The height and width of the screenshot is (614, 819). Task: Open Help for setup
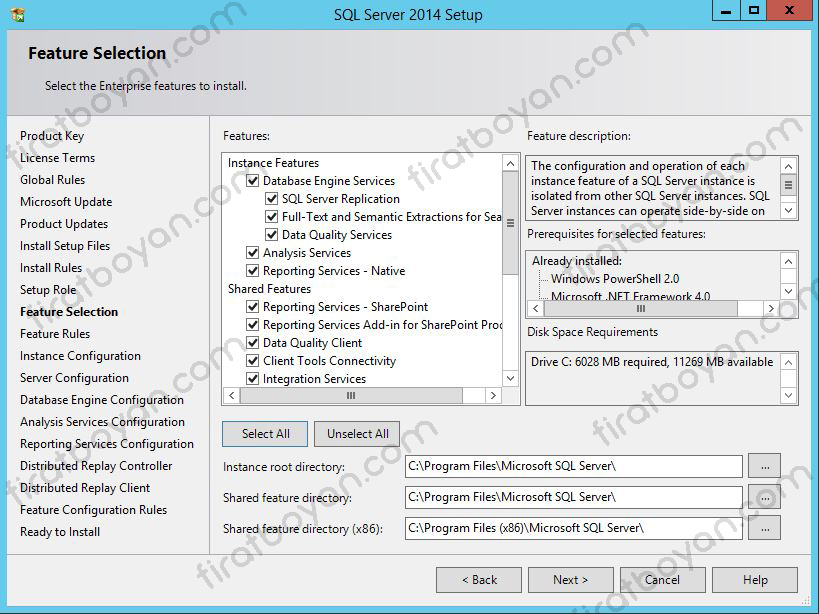[x=755, y=580]
